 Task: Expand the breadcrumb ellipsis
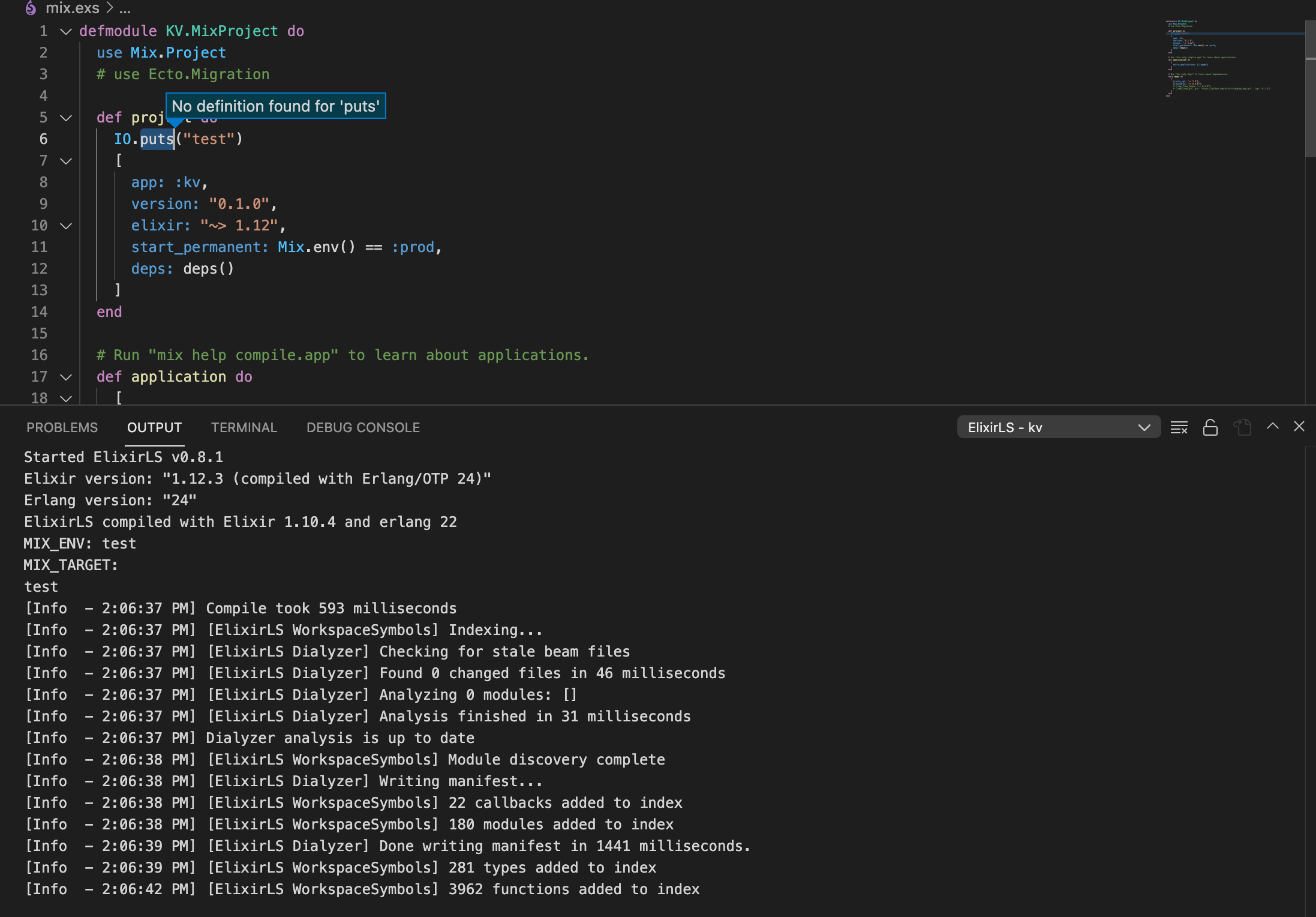point(125,8)
